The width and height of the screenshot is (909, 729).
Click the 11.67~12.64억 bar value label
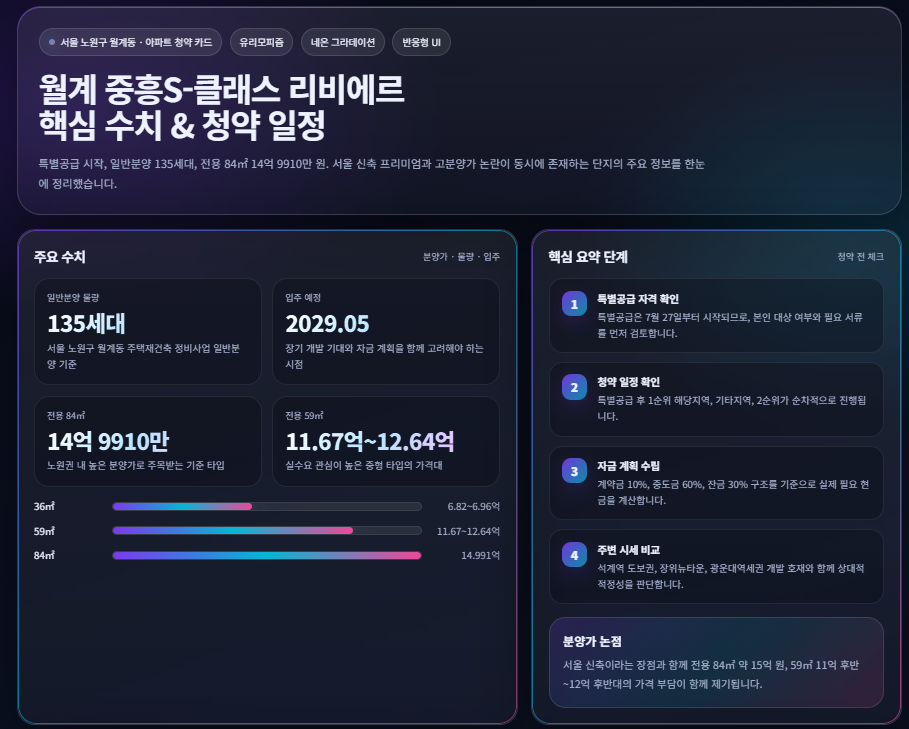tap(468, 531)
